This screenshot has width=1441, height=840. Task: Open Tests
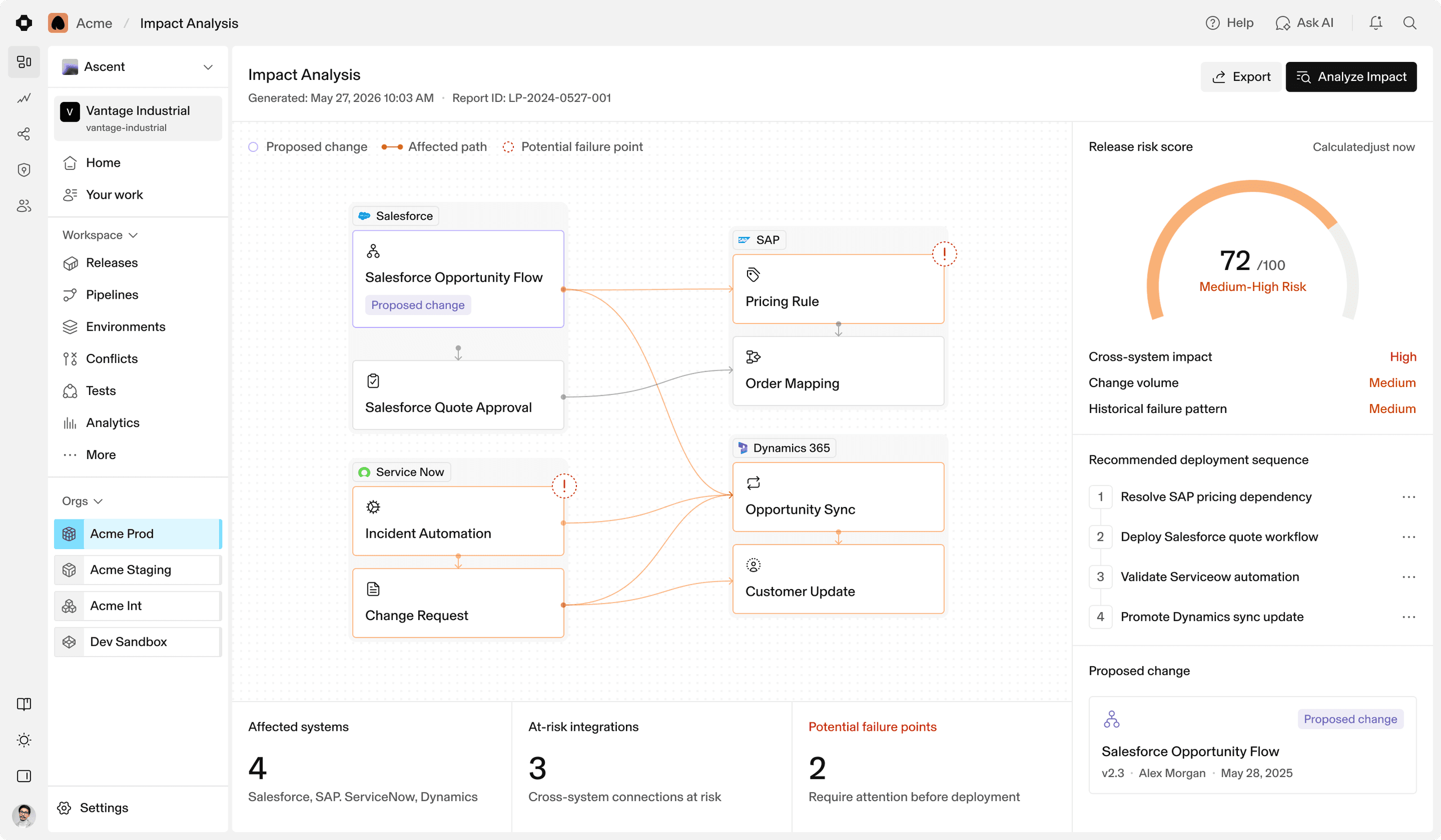coord(138,391)
